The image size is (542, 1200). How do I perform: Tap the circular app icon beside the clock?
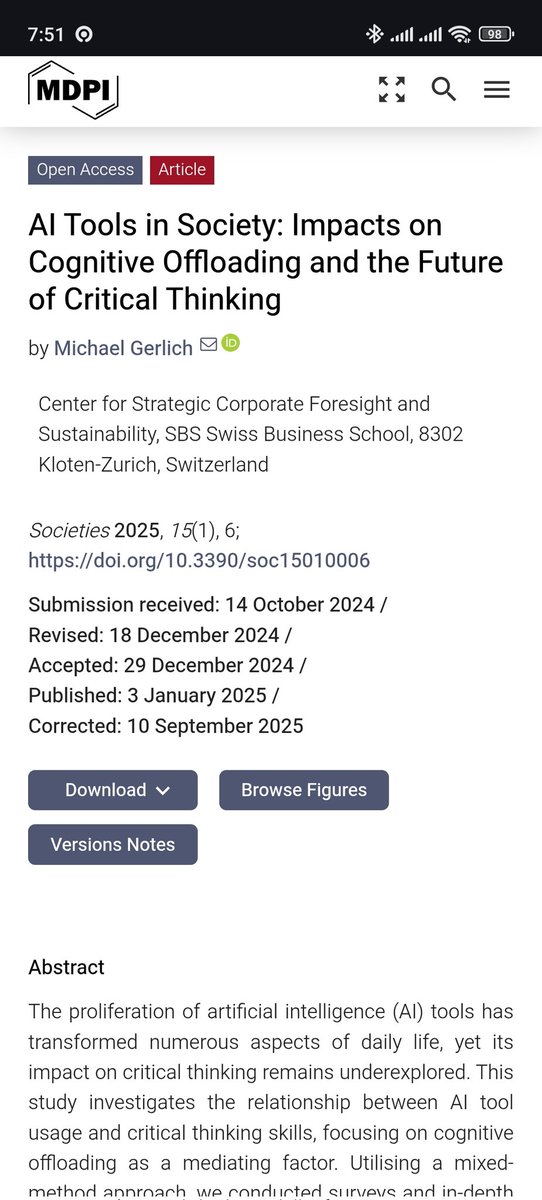tap(85, 35)
